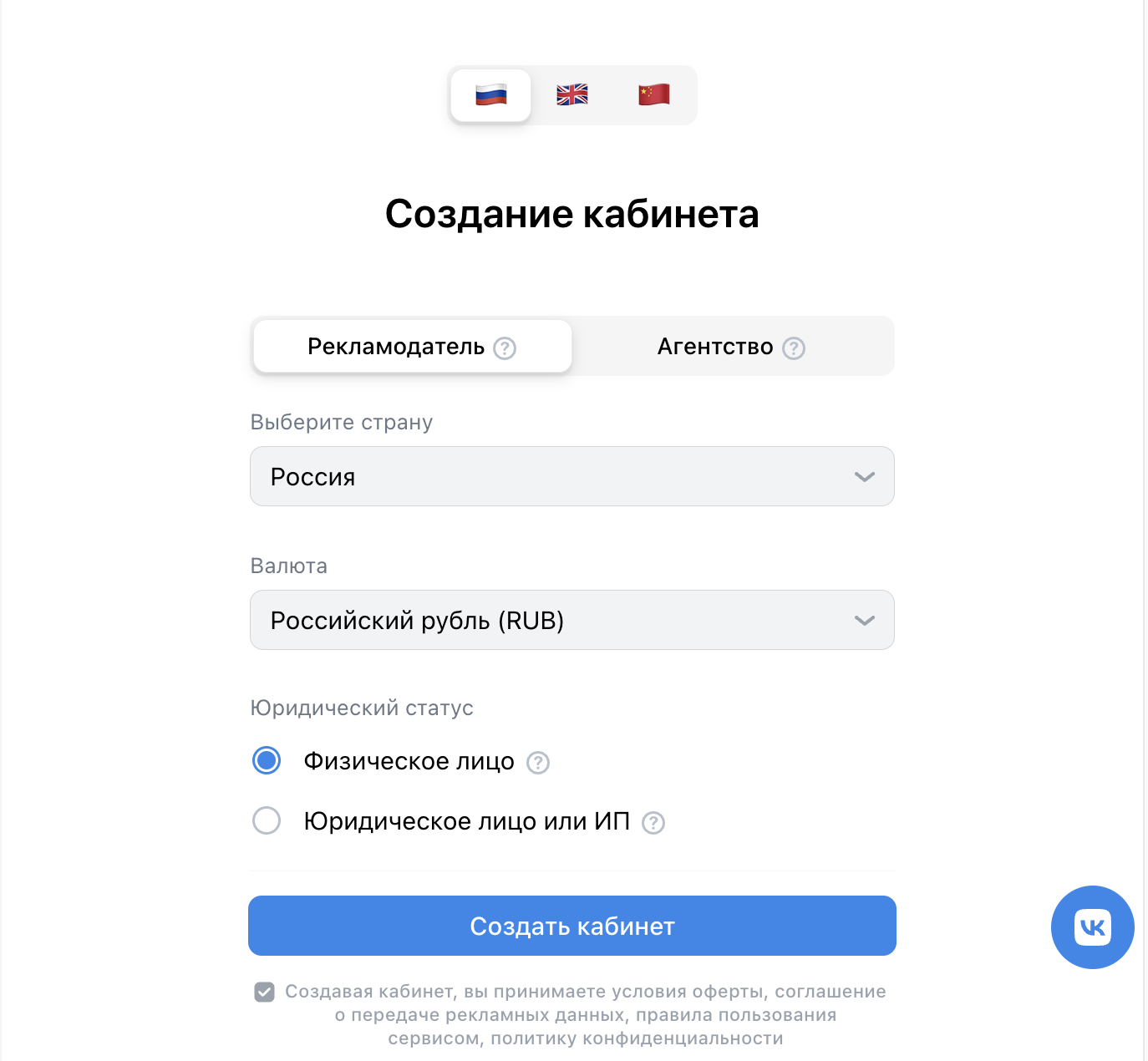Image resolution: width=1148 pixels, height=1061 pixels.
Task: Follow the политику конфиденциальности link
Action: pyautogui.click(x=639, y=1038)
